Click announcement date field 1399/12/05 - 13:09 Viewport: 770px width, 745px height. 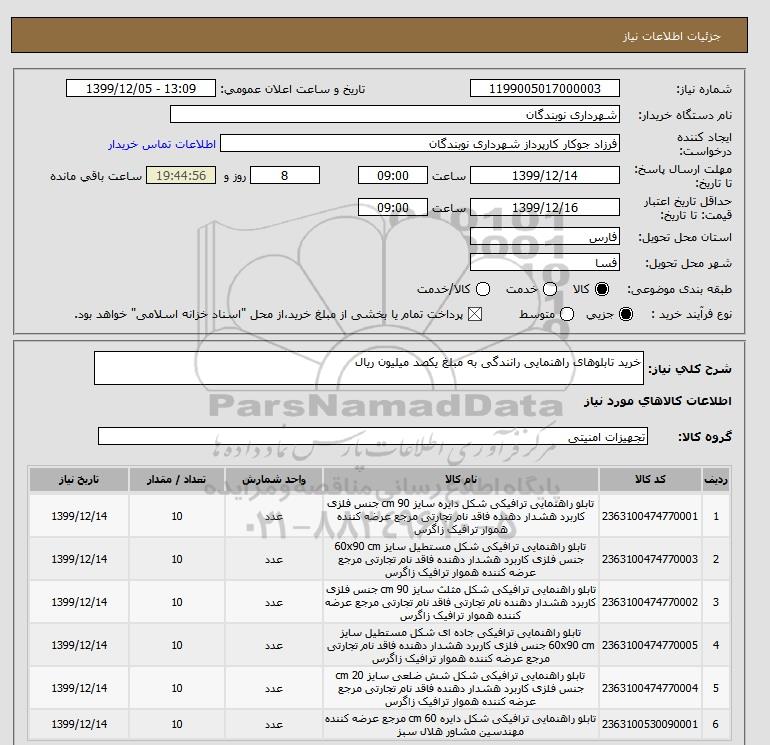pyautogui.click(x=141, y=88)
